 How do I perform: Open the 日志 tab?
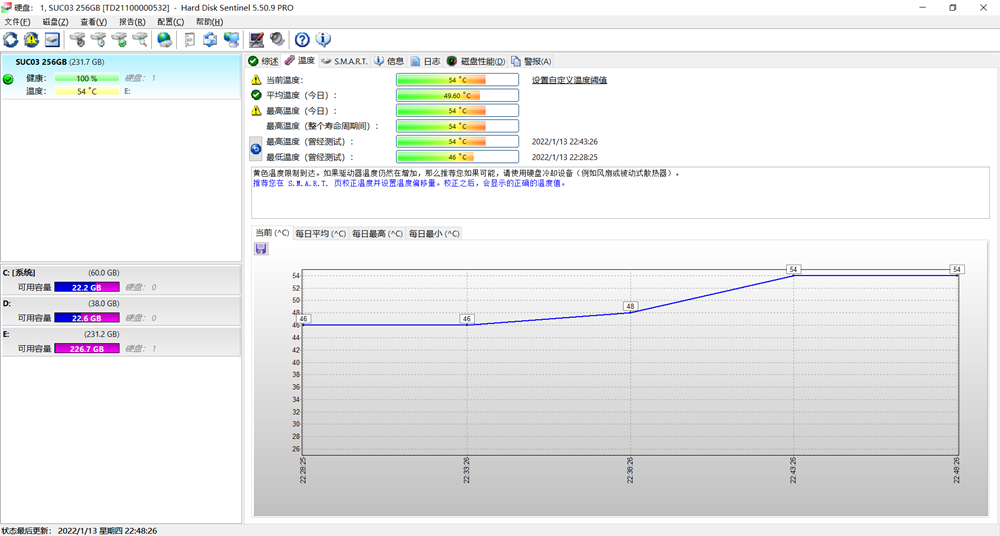425,61
